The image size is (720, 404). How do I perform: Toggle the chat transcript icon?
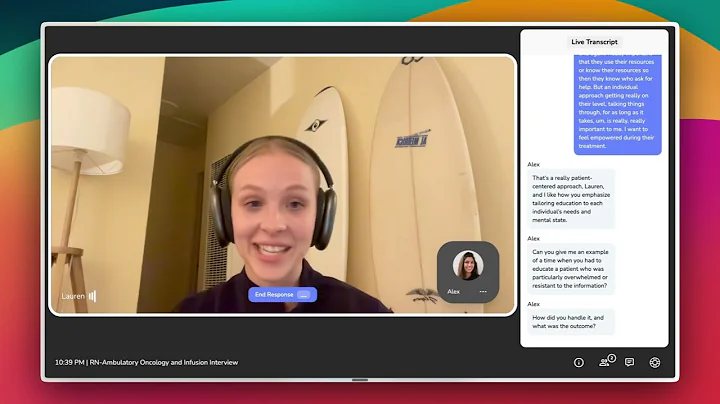630,362
